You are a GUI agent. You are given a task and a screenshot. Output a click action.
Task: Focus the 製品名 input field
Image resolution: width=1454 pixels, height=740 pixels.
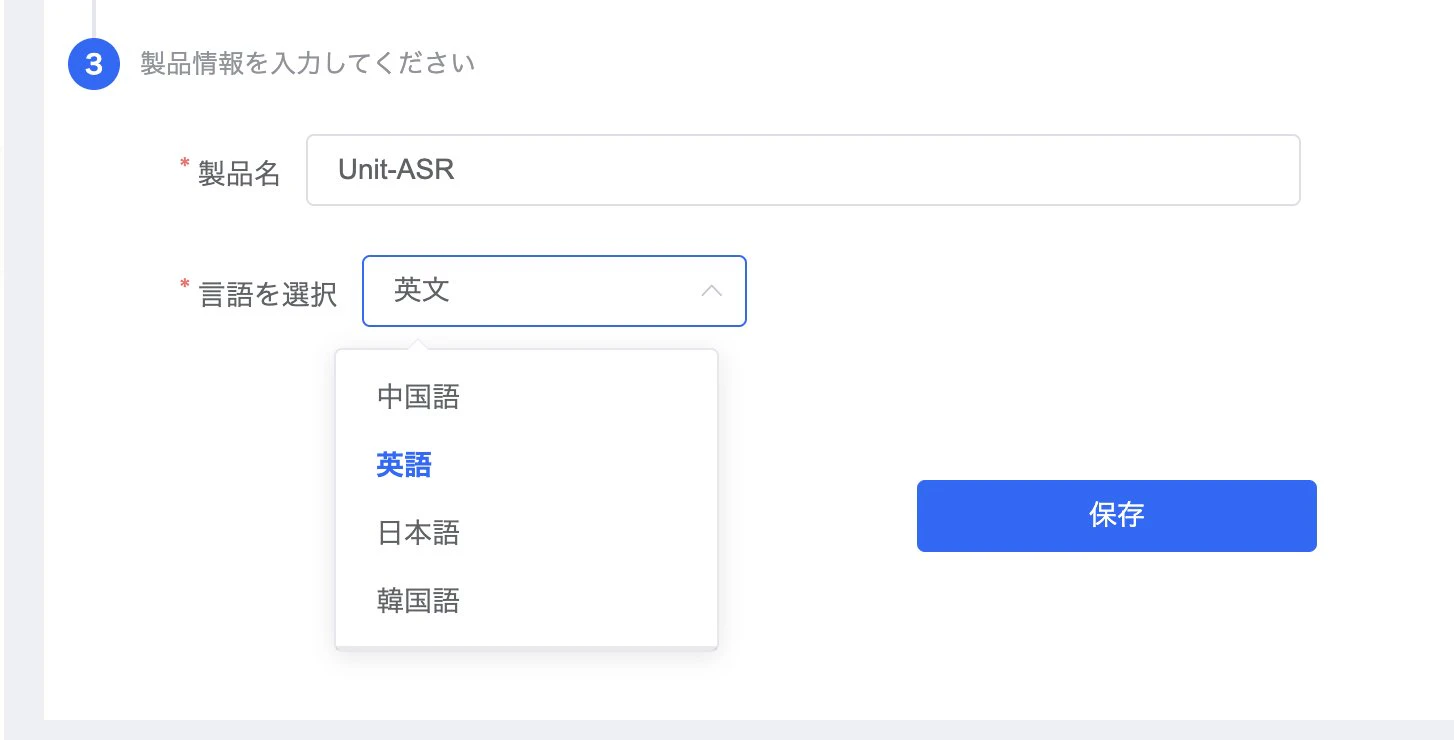[803, 170]
